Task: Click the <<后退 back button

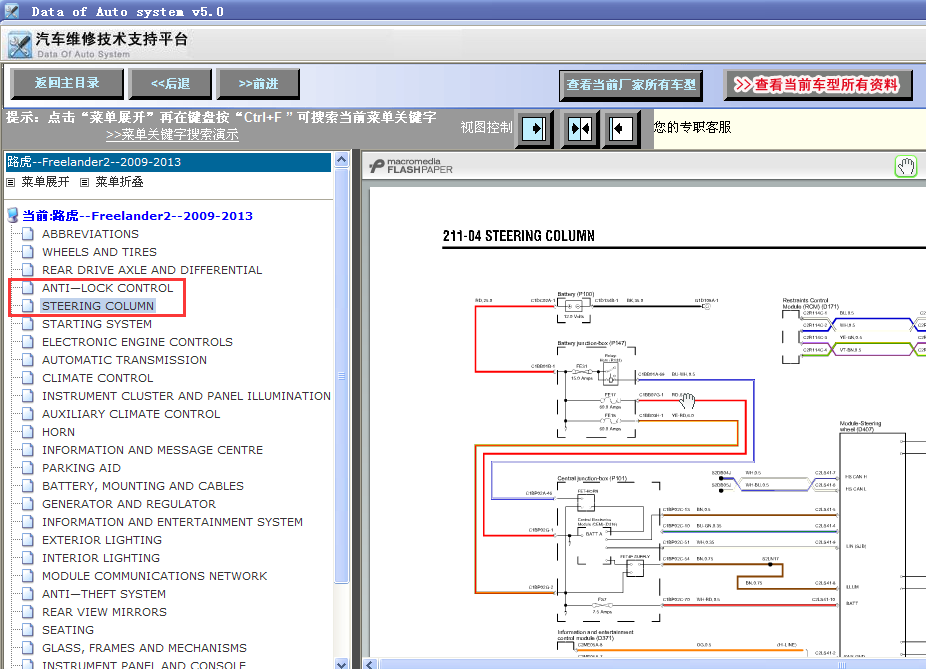Action: point(170,83)
